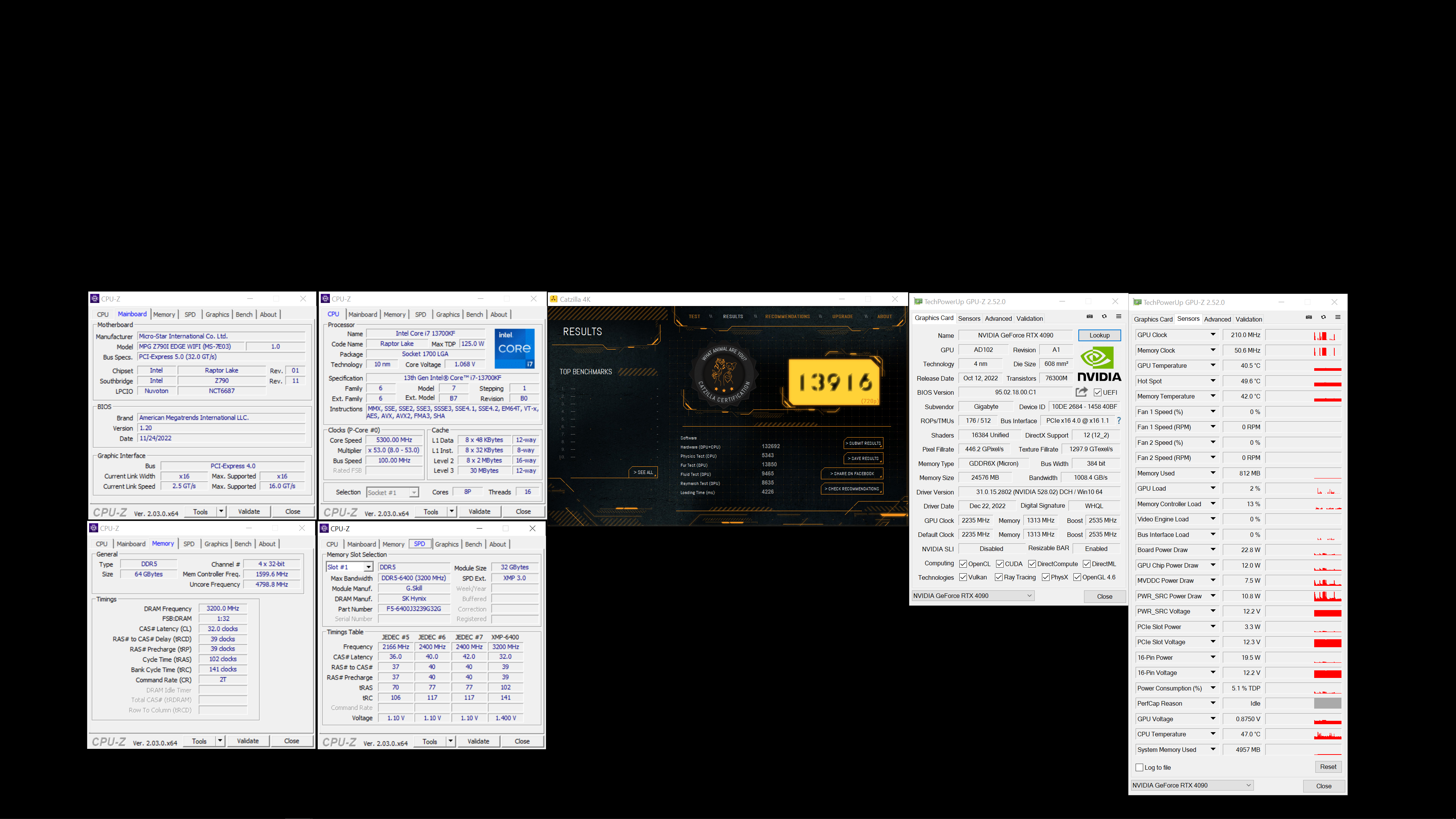Enable the Log to file checkbox

1139,767
